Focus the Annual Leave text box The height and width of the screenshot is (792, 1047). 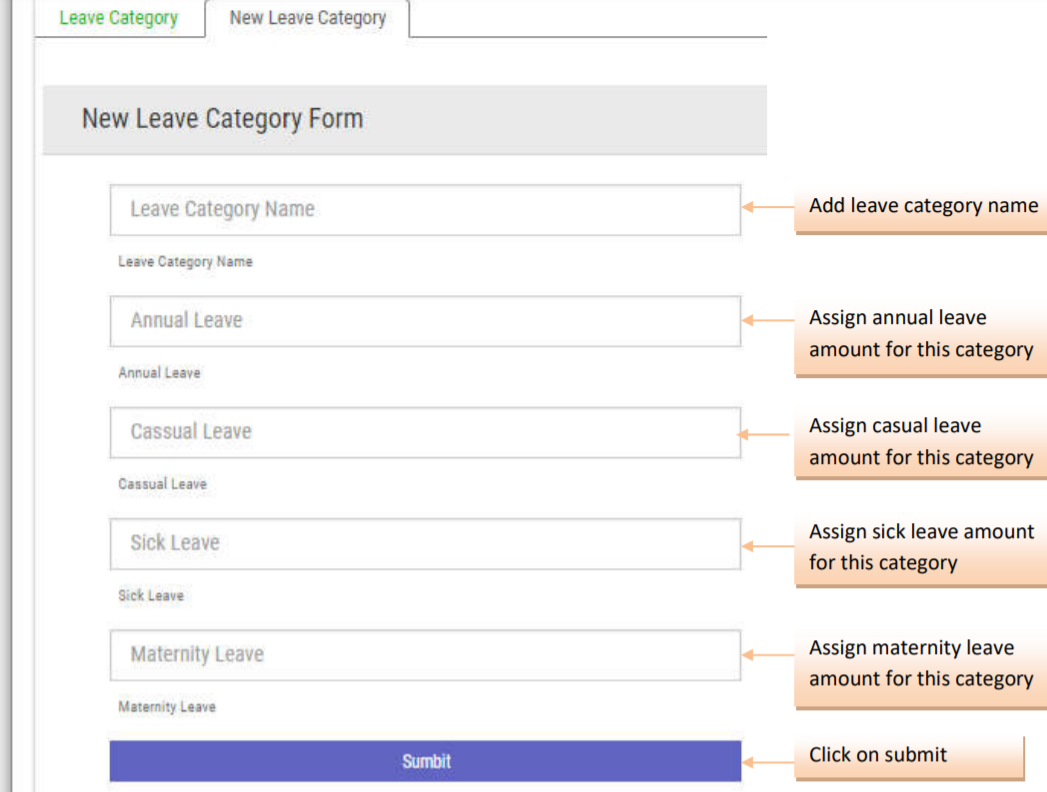425,321
